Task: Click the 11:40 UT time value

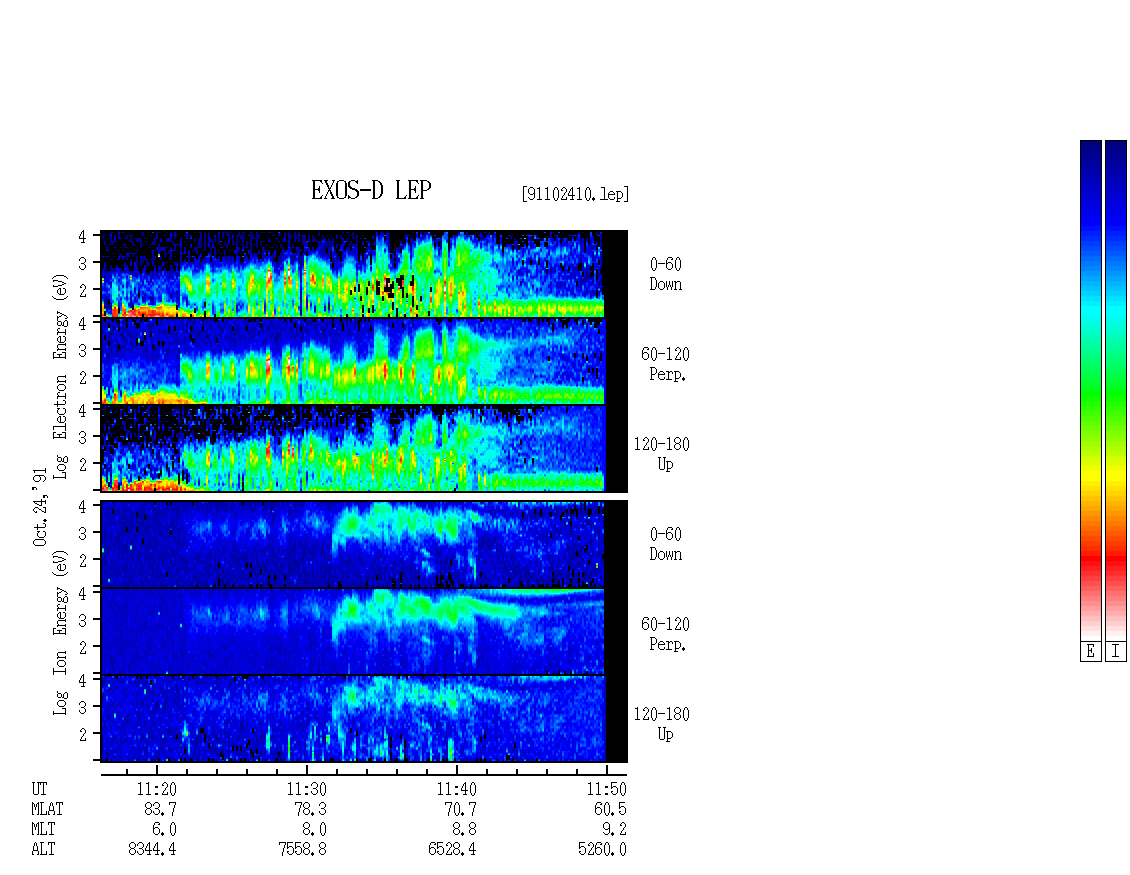Action: pos(456,789)
